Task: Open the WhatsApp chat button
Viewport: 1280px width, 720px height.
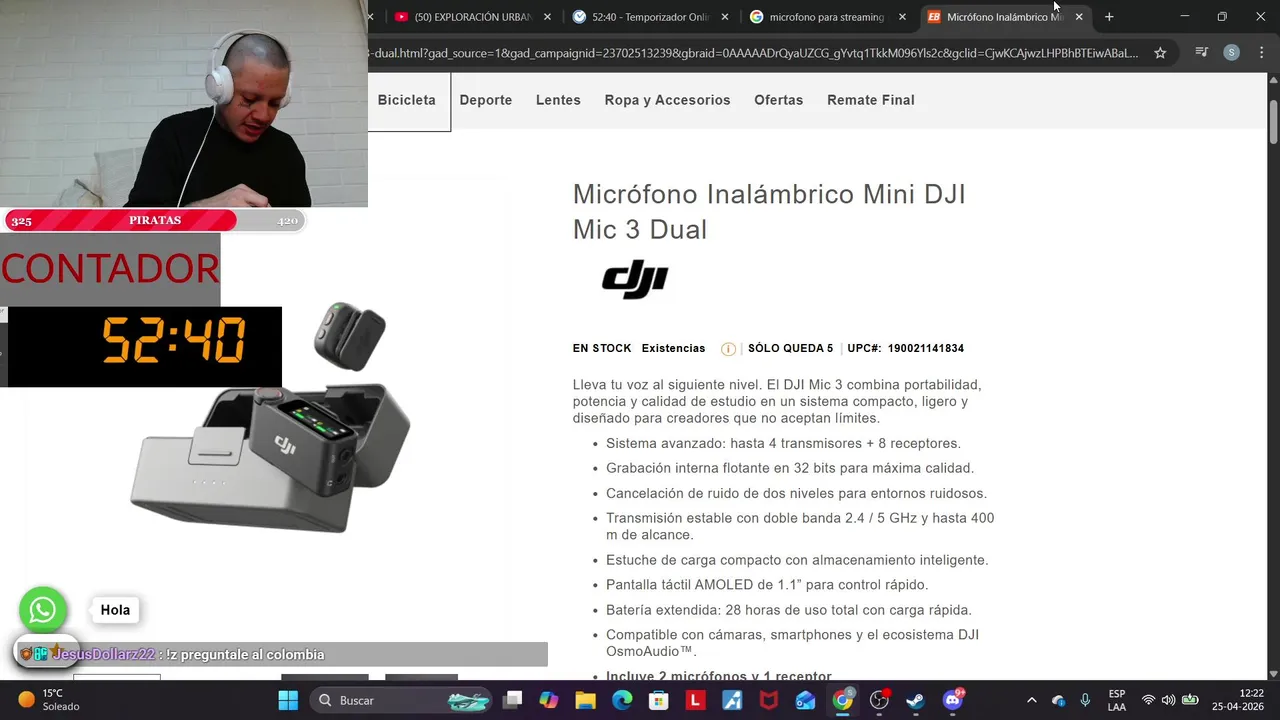Action: pyautogui.click(x=43, y=610)
